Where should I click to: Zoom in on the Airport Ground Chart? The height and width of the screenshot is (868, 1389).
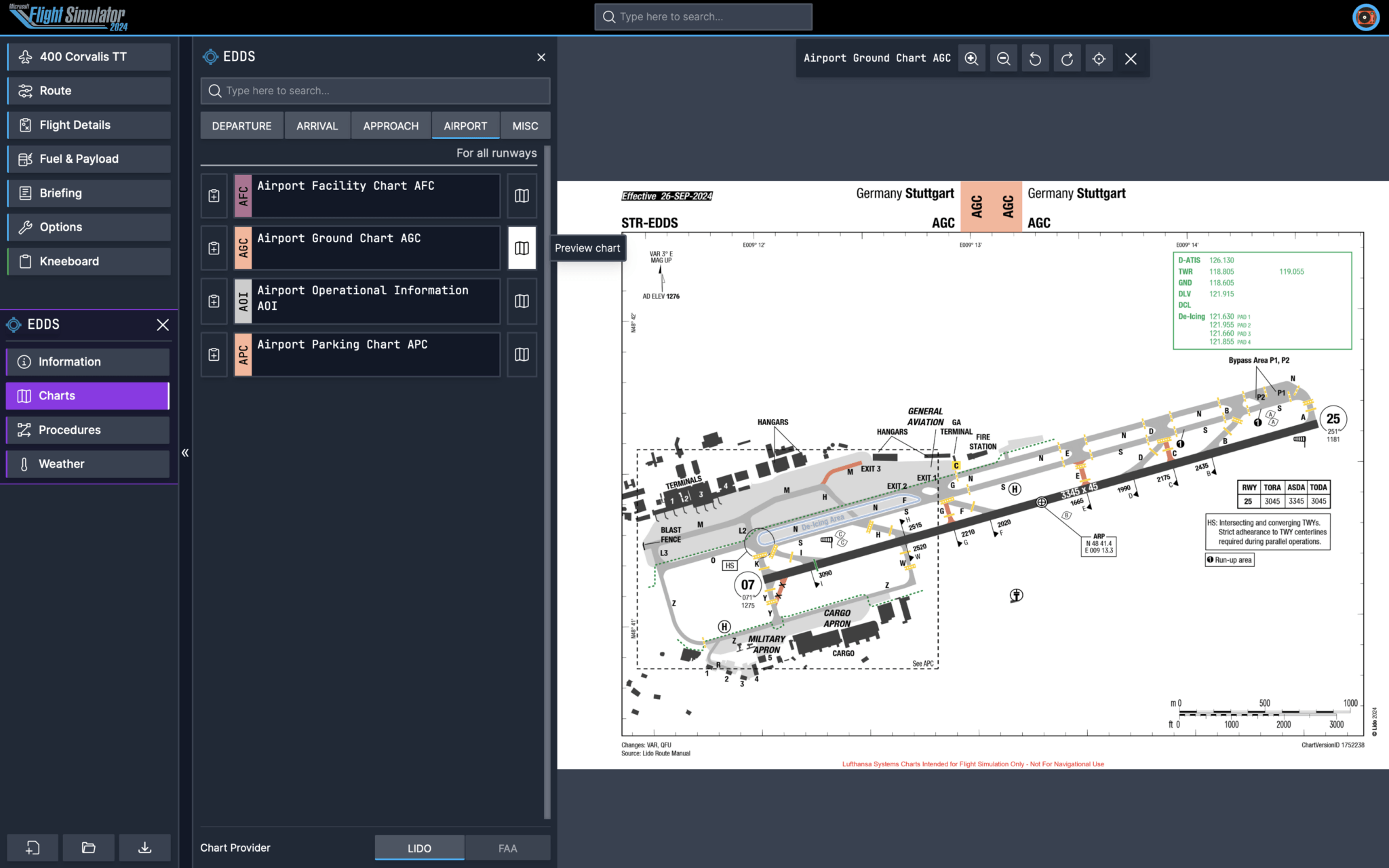(971, 58)
